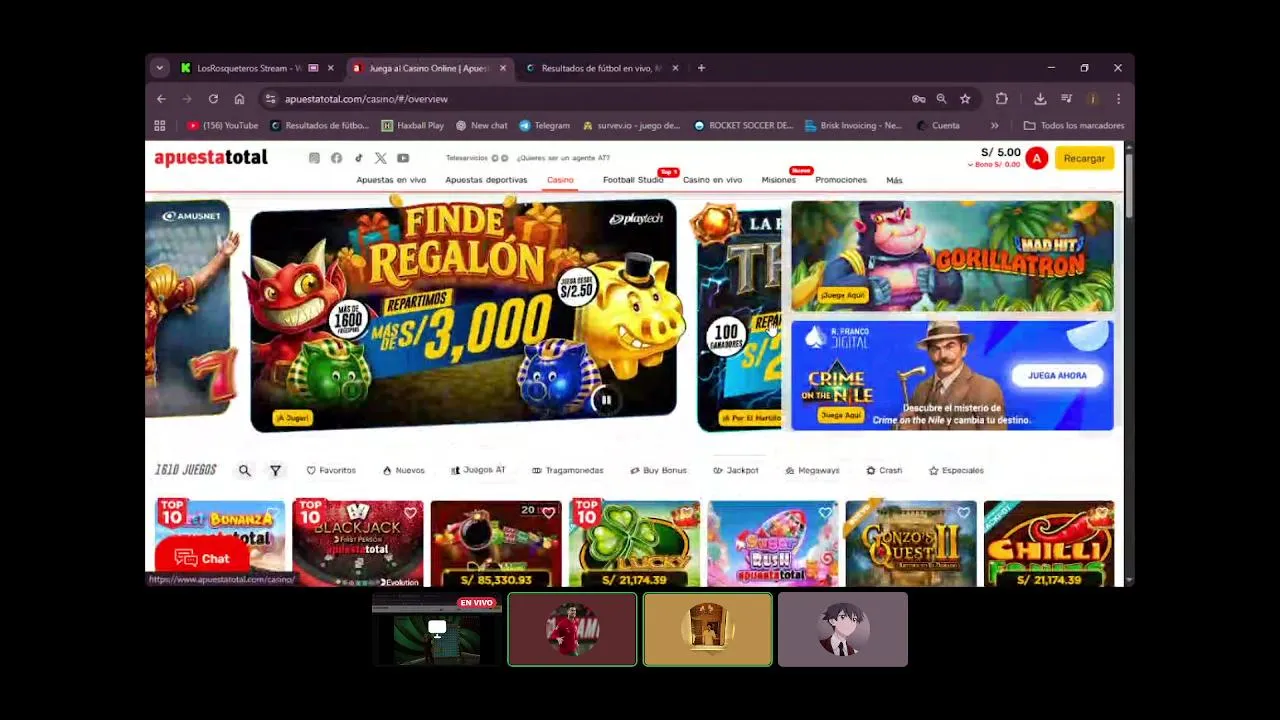Reload the page in the browser
This screenshot has width=1280, height=720.
pyautogui.click(x=213, y=99)
